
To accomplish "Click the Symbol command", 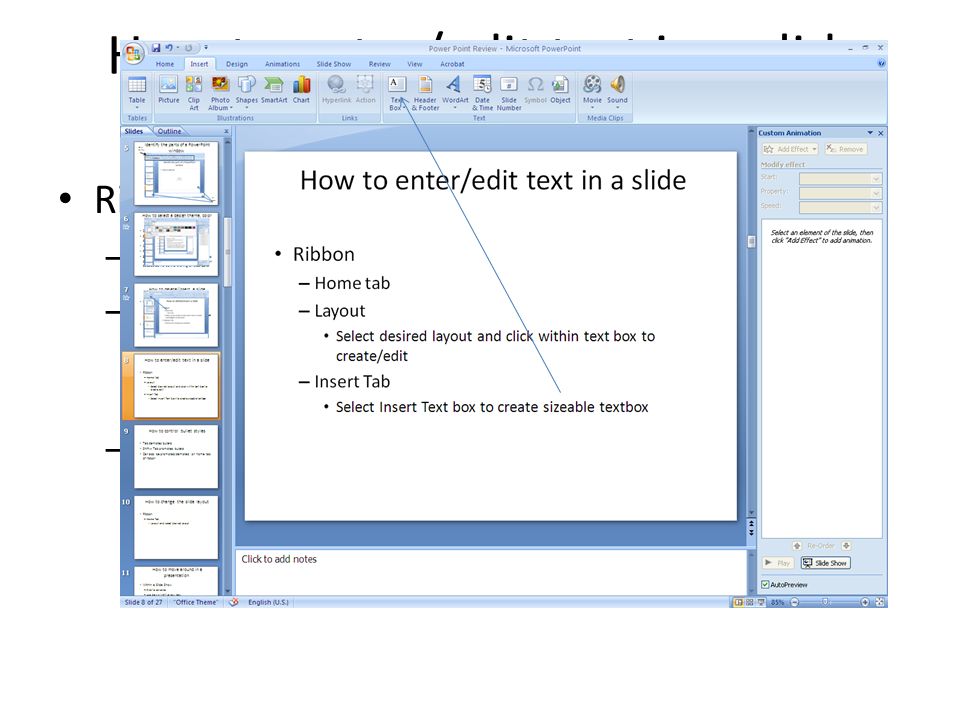I will tap(535, 89).
